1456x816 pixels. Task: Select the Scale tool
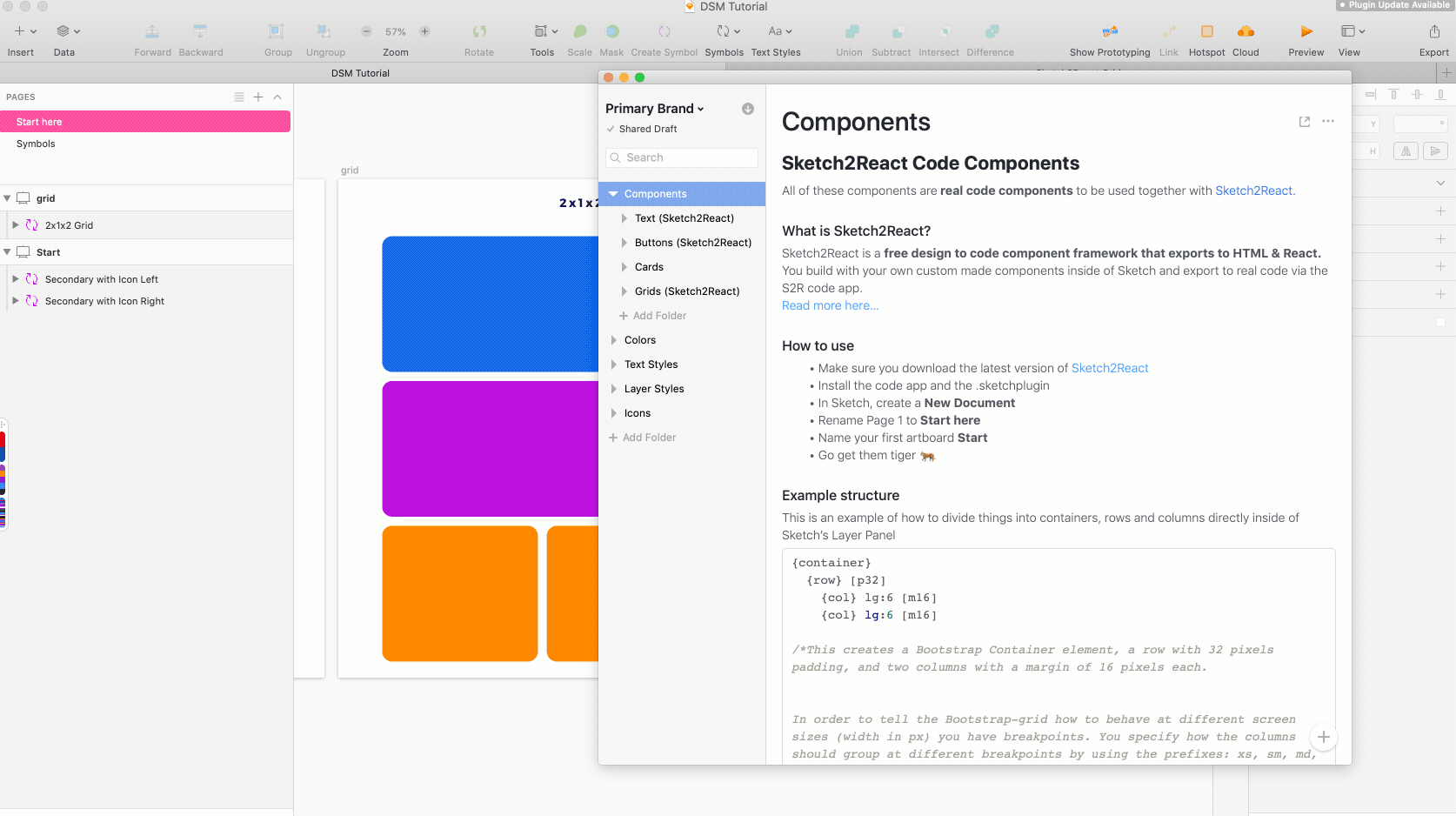pos(580,31)
